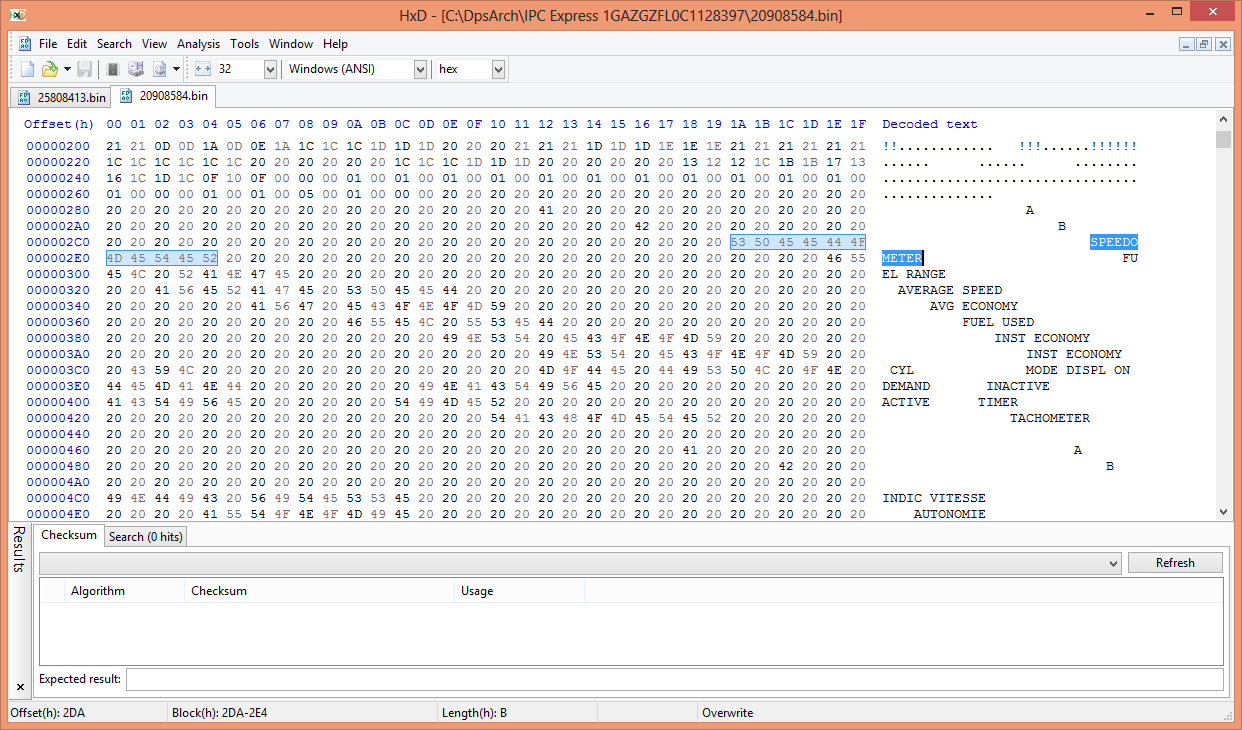Screen dimensions: 1242x730
Task: Select the 20908584.bin tab
Action: pyautogui.click(x=163, y=96)
